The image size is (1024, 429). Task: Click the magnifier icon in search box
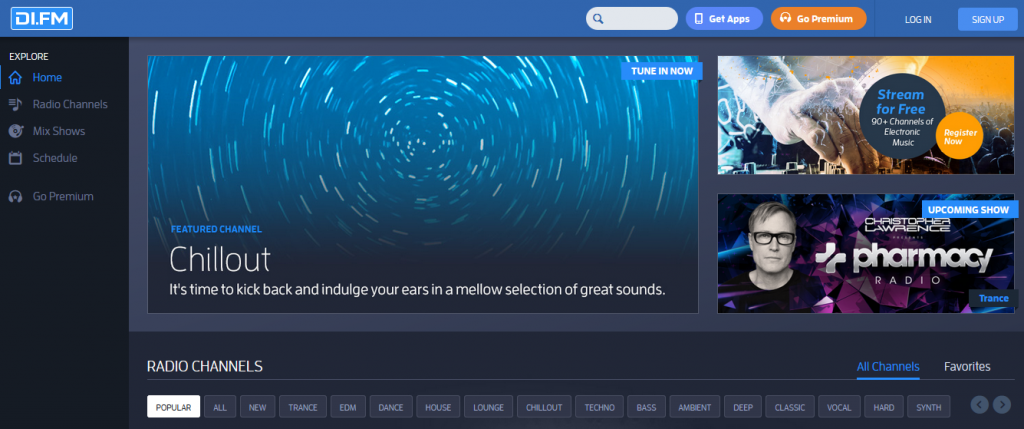tap(598, 19)
